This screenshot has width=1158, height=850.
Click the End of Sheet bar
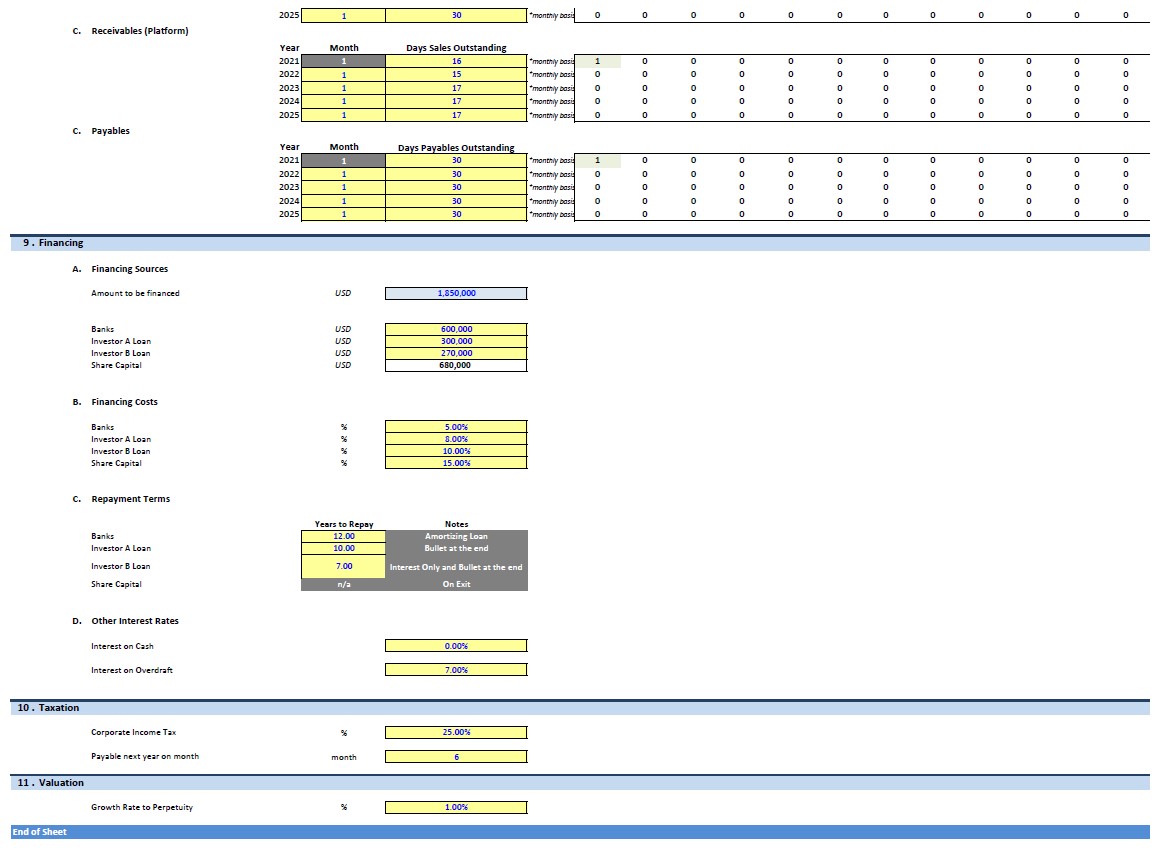(x=580, y=832)
